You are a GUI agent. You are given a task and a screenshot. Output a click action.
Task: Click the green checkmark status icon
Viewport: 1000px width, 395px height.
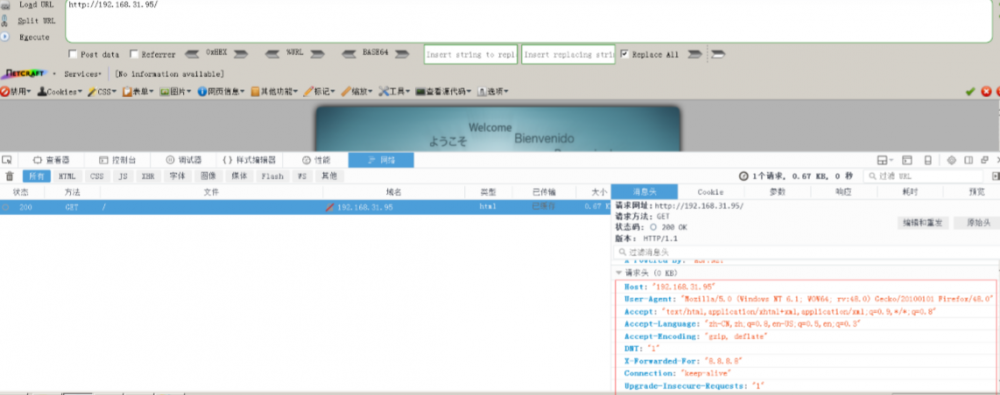[970, 92]
